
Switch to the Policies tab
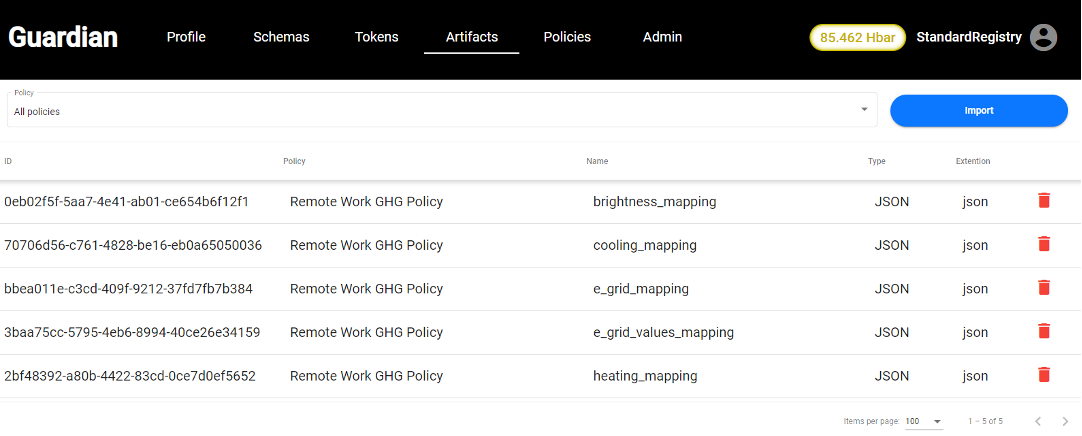pyautogui.click(x=567, y=37)
